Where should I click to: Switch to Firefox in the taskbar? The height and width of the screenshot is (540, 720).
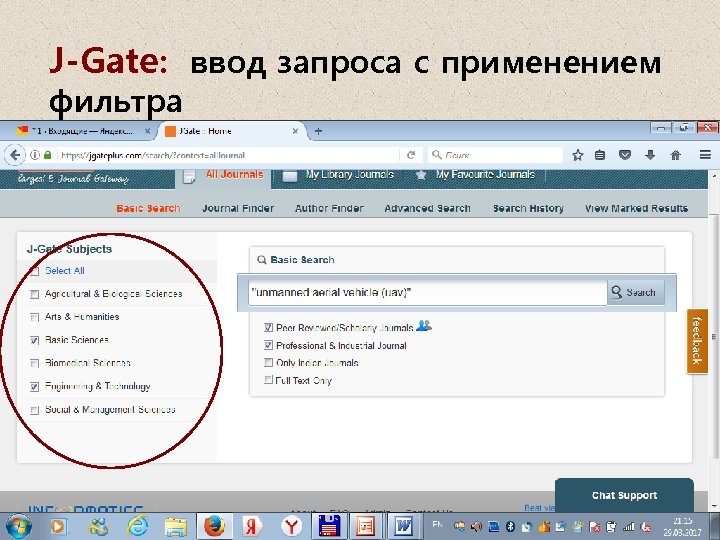pos(214,526)
